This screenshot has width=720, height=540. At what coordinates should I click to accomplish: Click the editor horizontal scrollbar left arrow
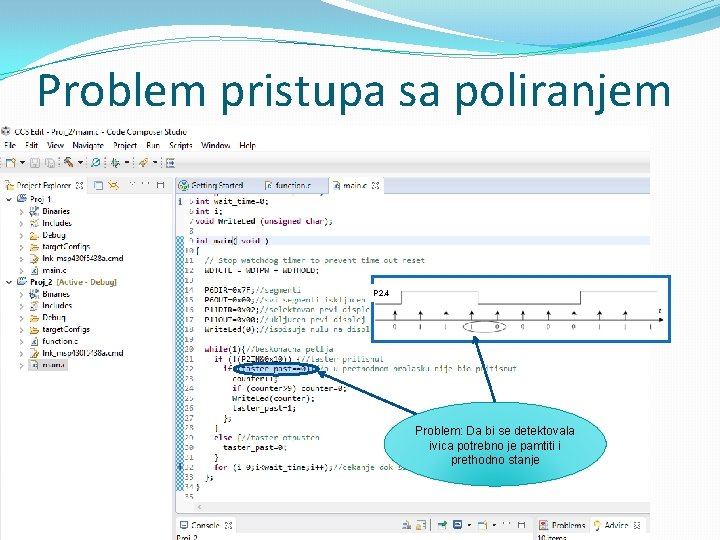pyautogui.click(x=199, y=507)
